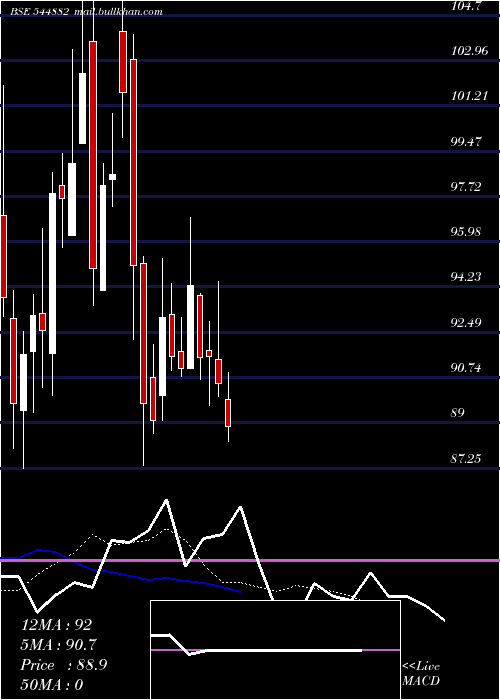Click the last red candlestick near 89
Screen dimensions: 500x700
pyautogui.click(x=228, y=413)
